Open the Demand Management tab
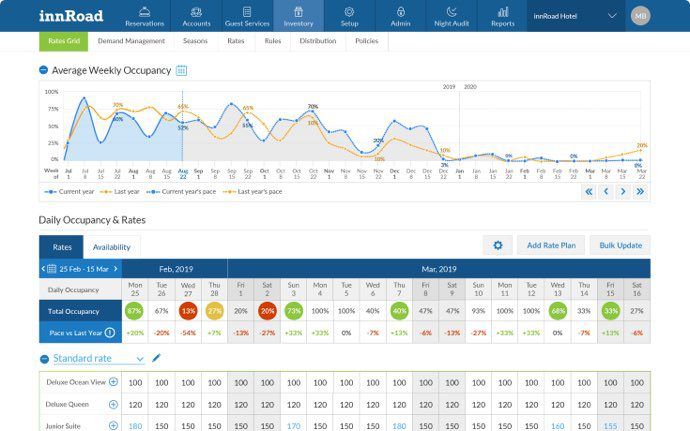This screenshot has height=431, width=690. click(x=131, y=41)
